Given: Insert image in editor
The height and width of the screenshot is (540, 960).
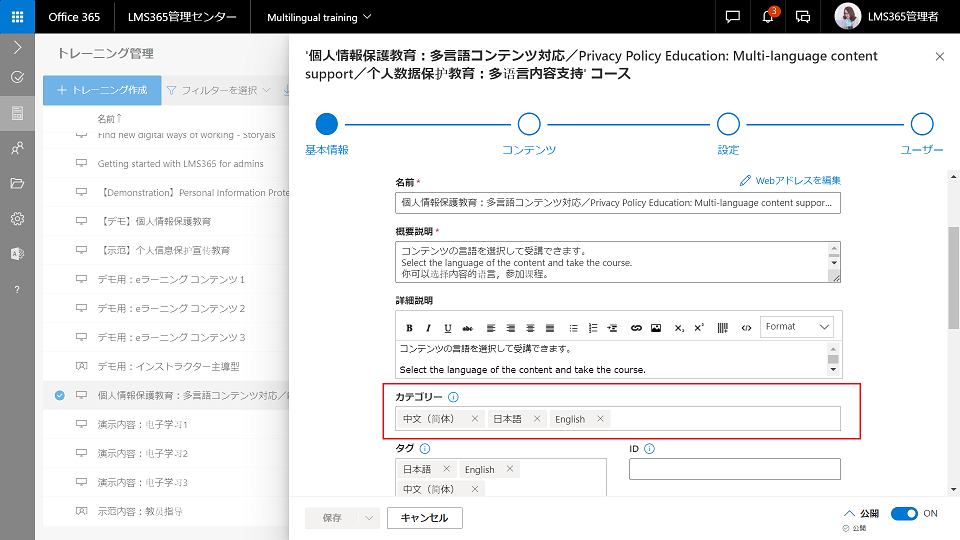Looking at the screenshot, I should 656,328.
